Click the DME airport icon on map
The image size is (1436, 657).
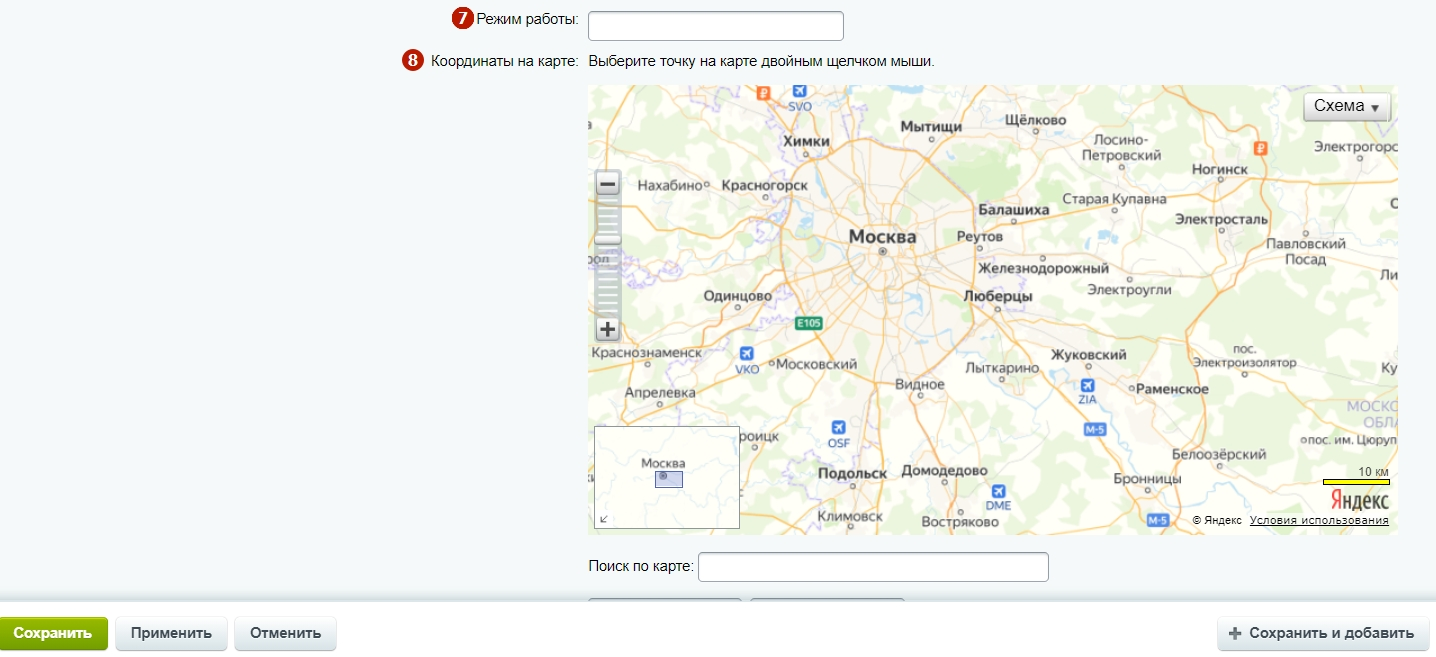(997, 491)
